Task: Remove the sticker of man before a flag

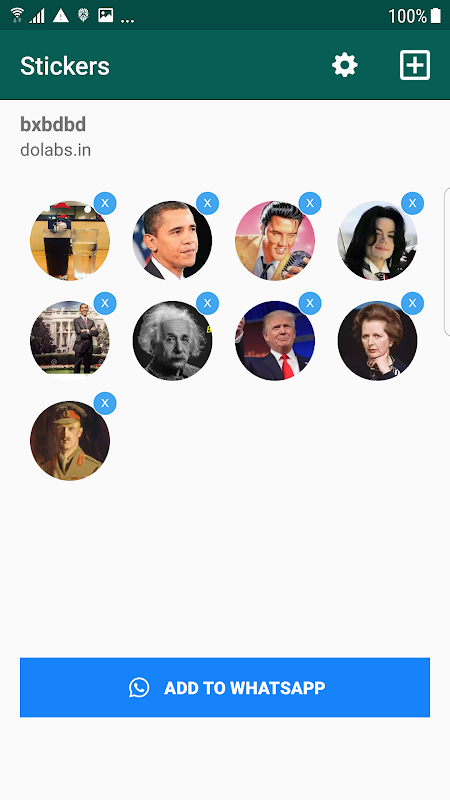Action: click(x=208, y=203)
